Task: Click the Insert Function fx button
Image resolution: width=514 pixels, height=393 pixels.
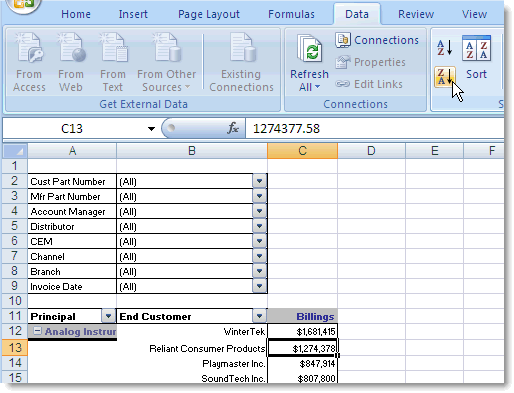Action: (x=232, y=128)
